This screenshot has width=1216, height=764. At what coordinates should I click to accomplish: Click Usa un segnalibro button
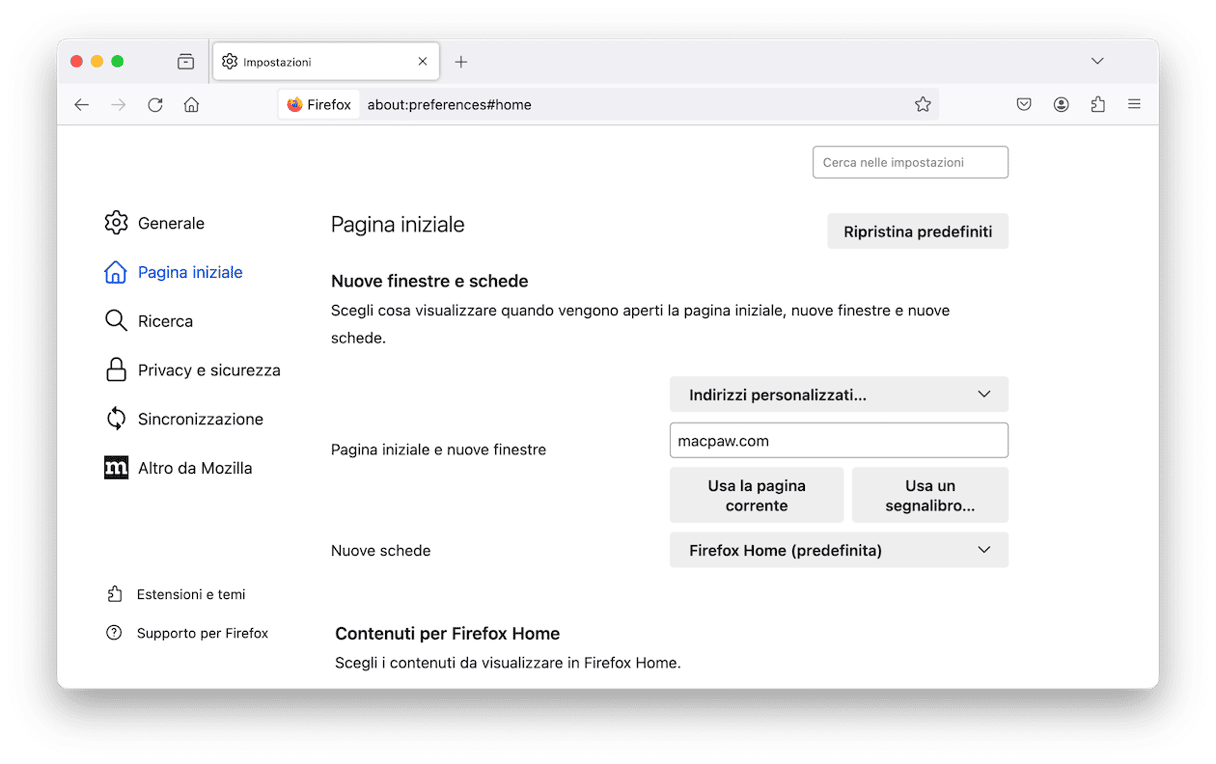930,496
